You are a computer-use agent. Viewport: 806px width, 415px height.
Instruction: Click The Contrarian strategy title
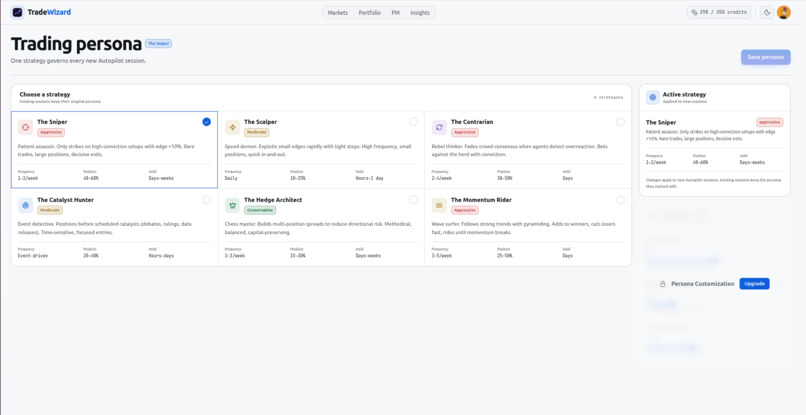(472, 122)
